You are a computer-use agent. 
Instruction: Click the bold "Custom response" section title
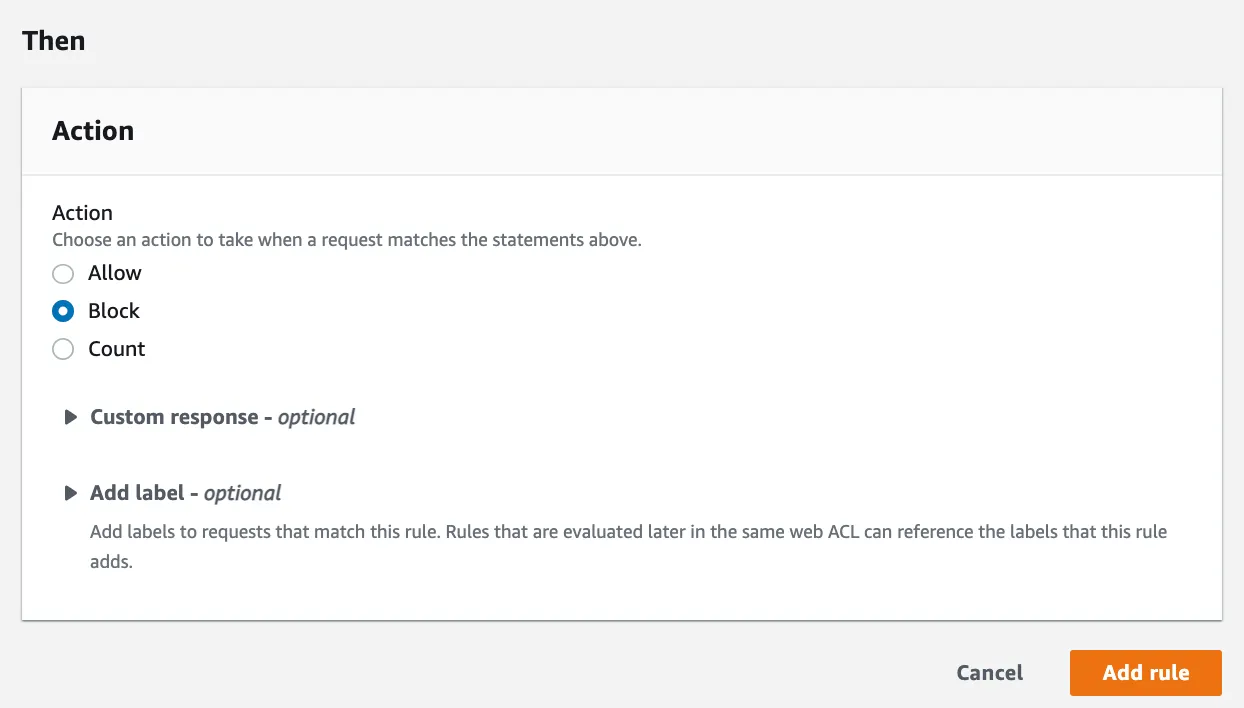click(x=174, y=417)
